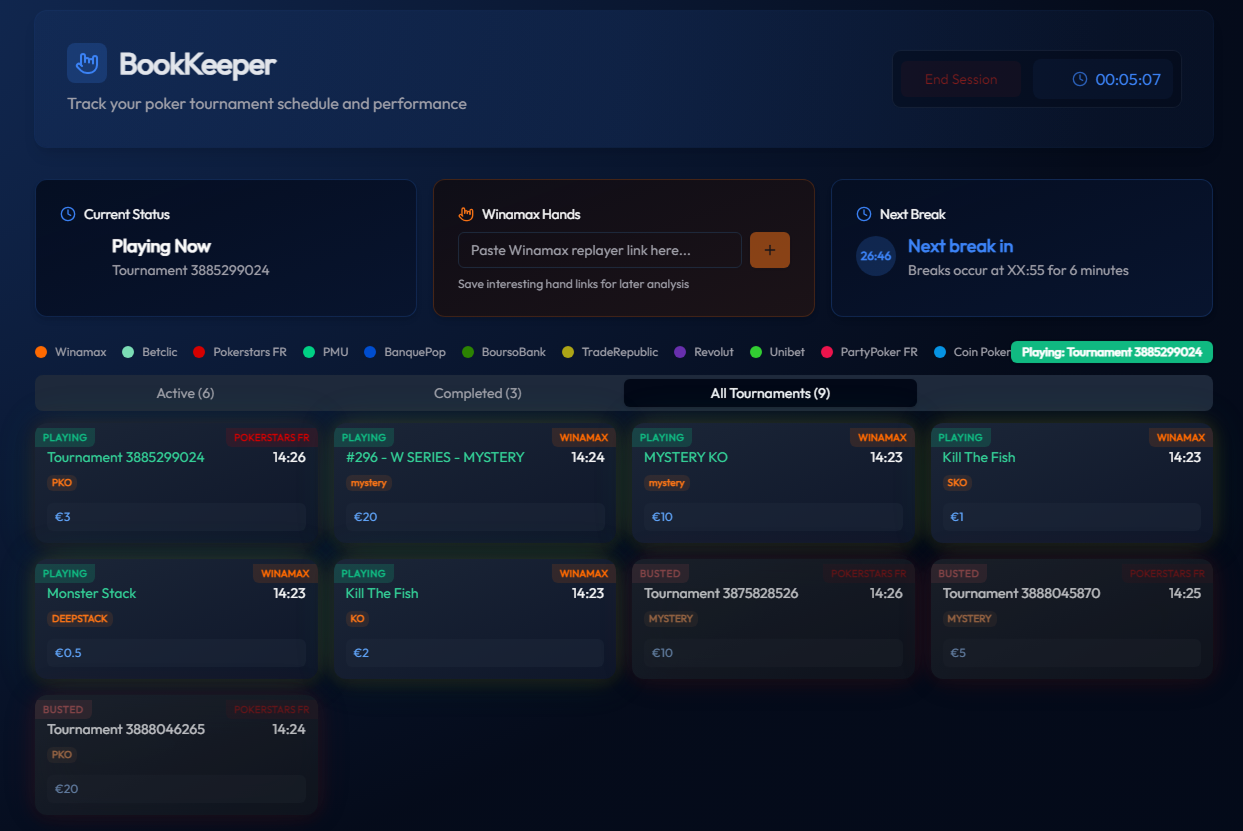Click the Revolut purple legend dot
The height and width of the screenshot is (831, 1243).
coord(681,352)
